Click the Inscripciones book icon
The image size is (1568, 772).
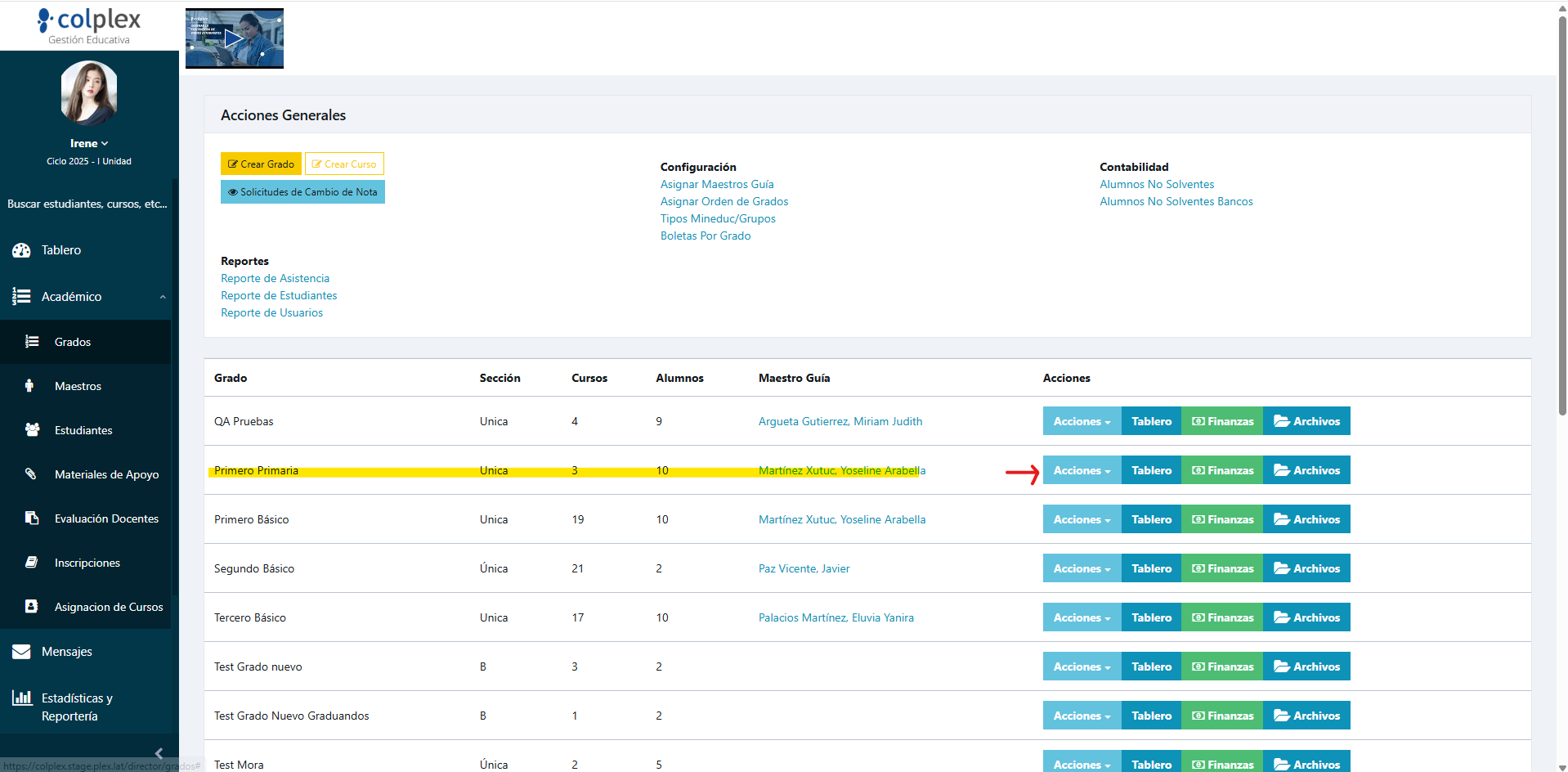32,562
